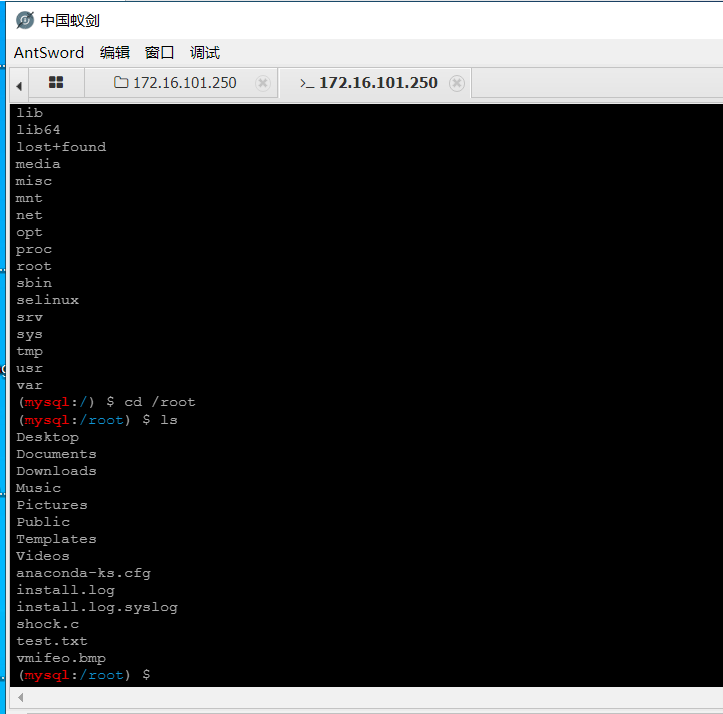Click 'selinux' in terminal output
Screen dimensions: 723x714
47,300
